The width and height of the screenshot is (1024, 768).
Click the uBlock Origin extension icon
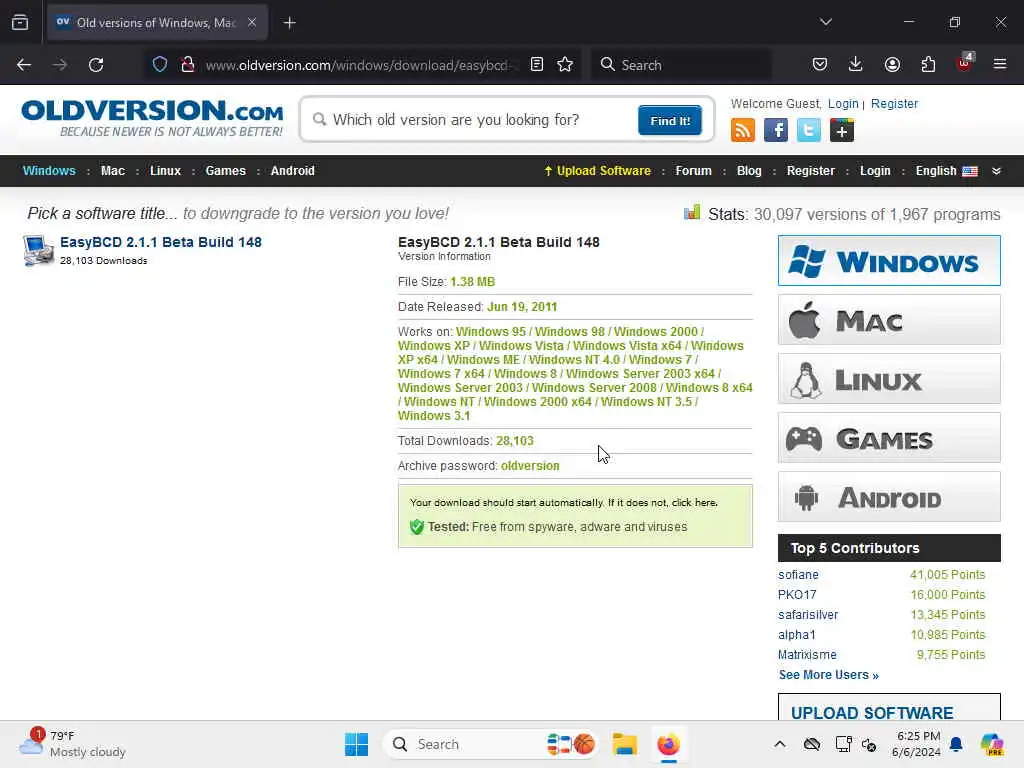965,63
